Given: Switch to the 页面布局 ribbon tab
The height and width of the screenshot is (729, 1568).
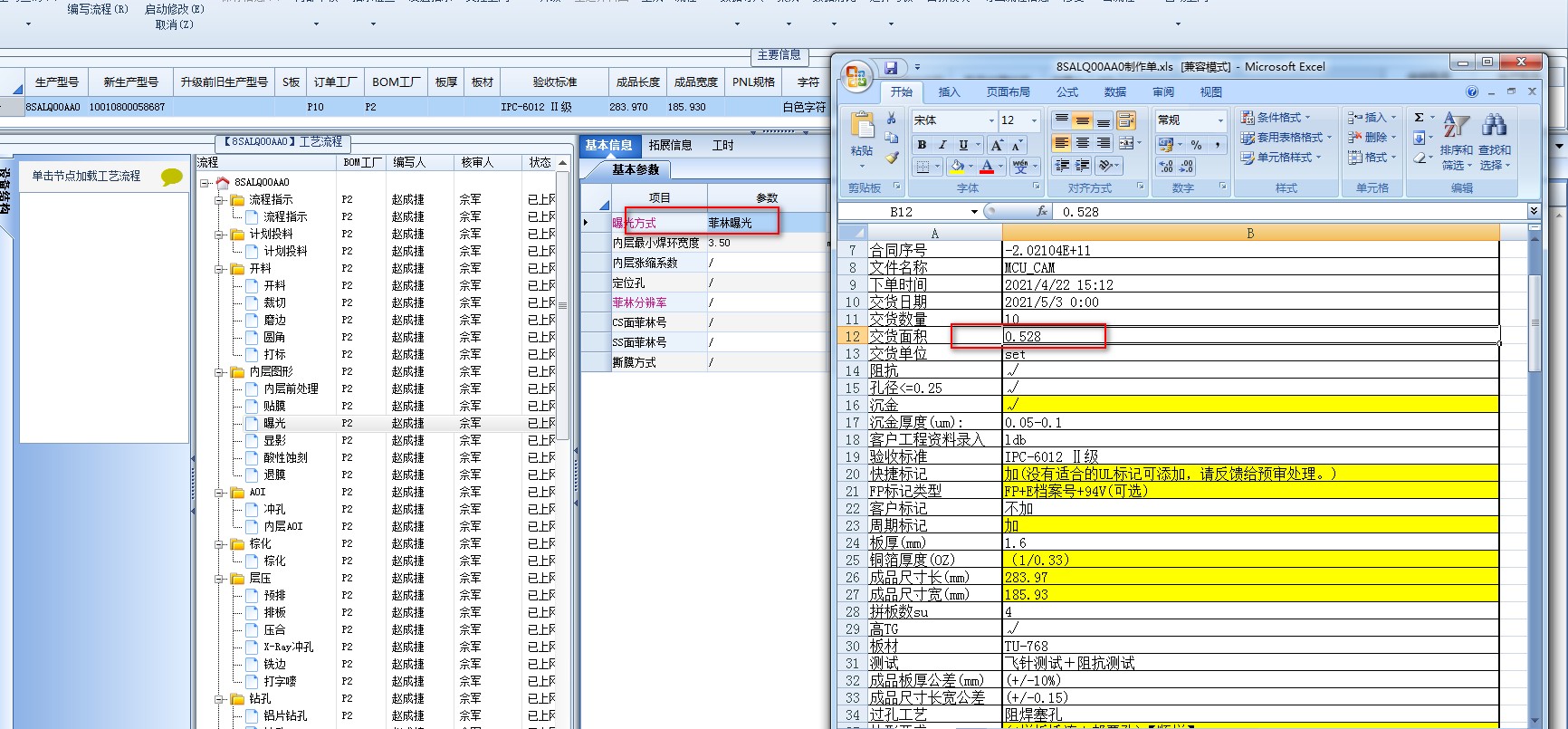Looking at the screenshot, I should click(x=1008, y=92).
